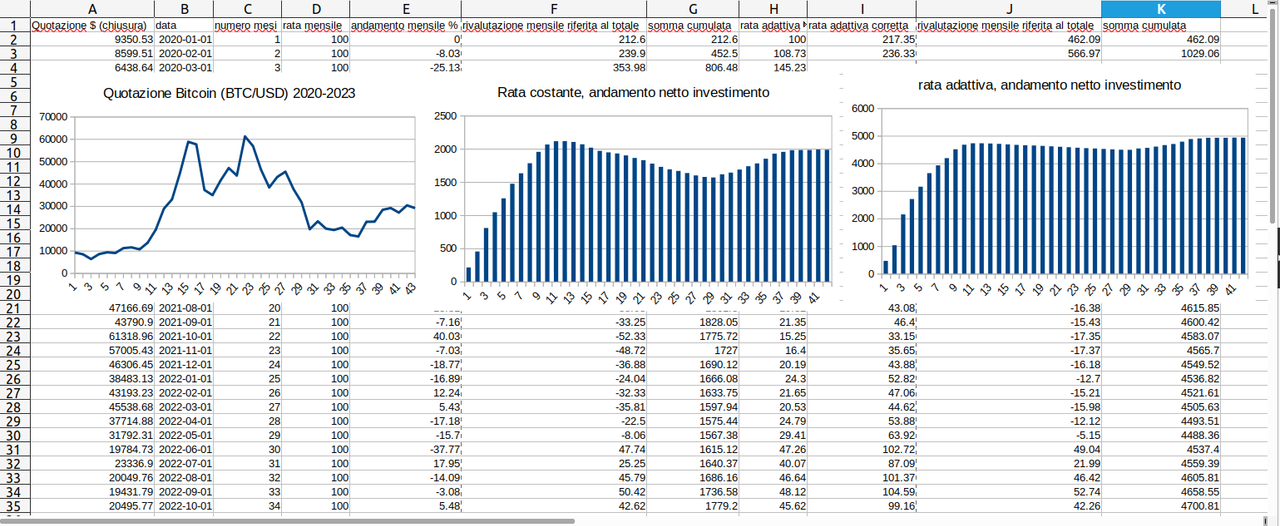Select row 35 header
The height and width of the screenshot is (526, 1280).
[x=15, y=507]
